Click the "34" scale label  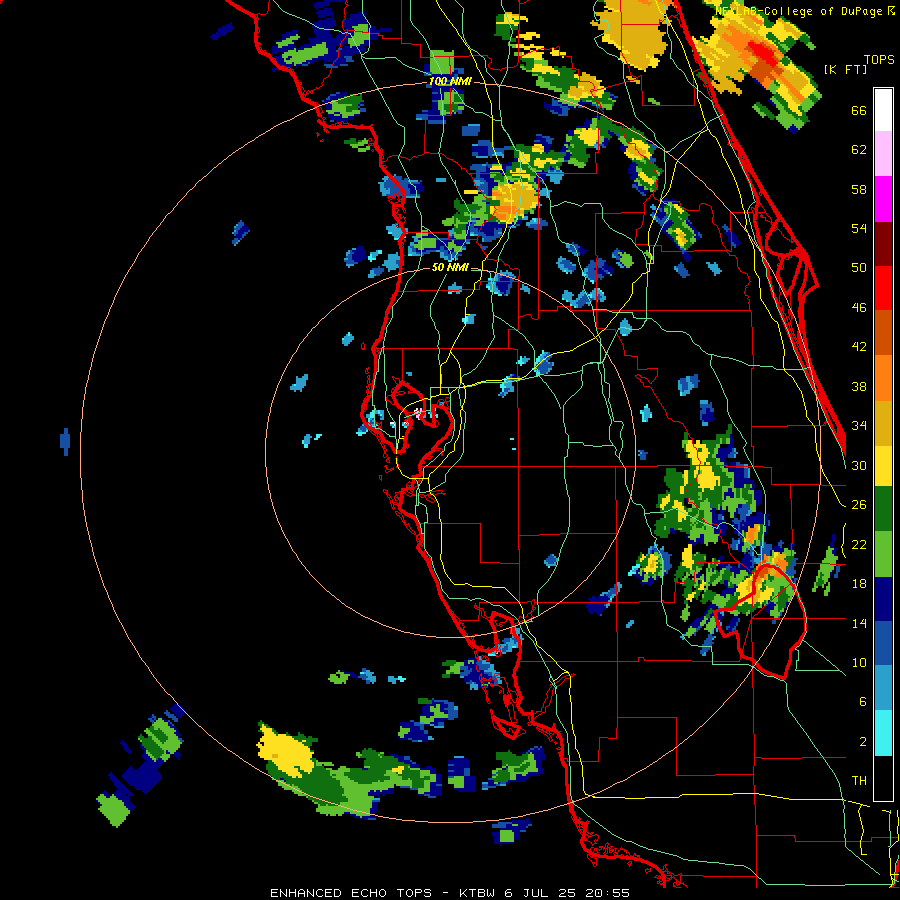tap(859, 425)
